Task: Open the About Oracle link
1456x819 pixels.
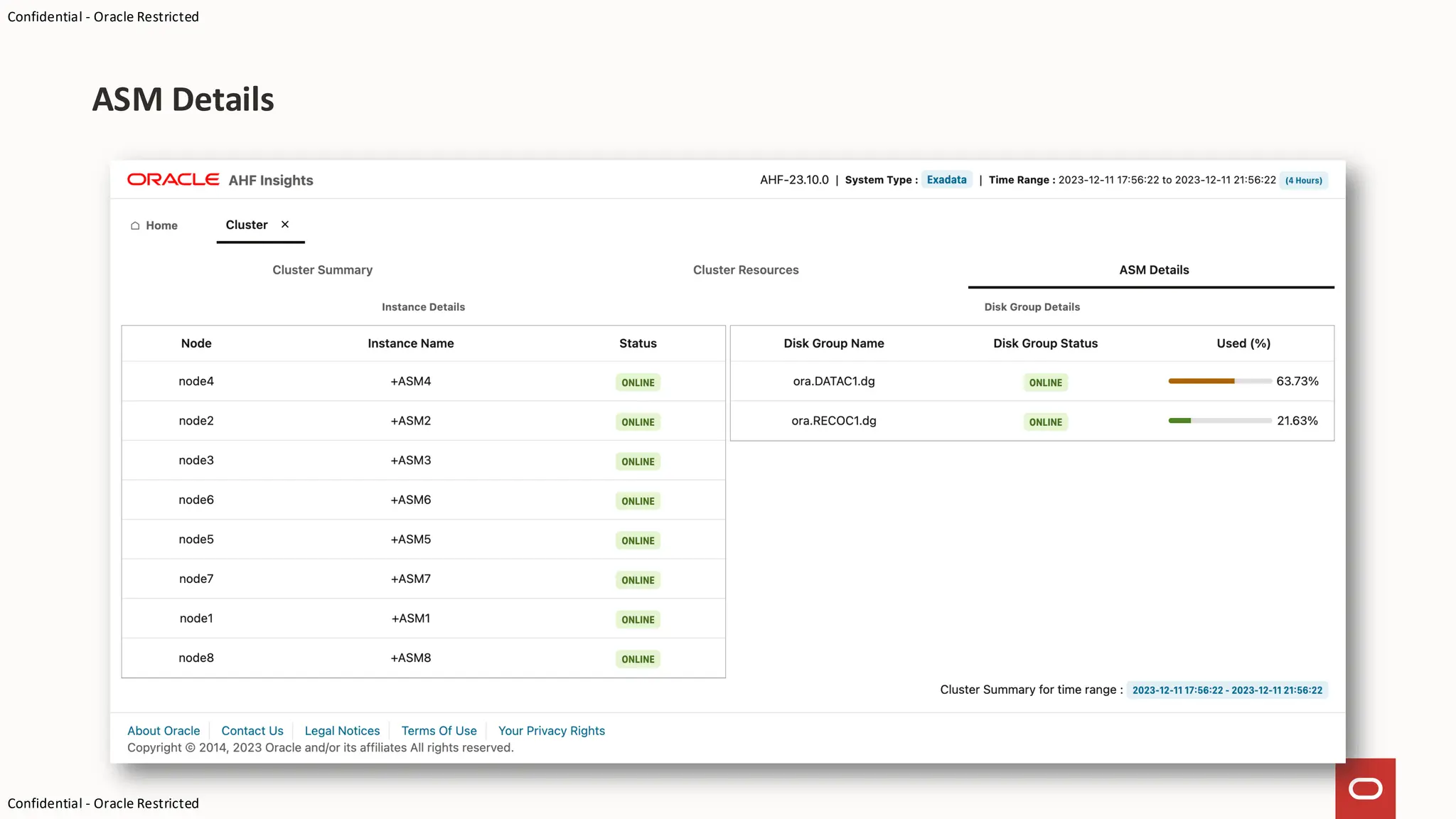Action: 164,731
